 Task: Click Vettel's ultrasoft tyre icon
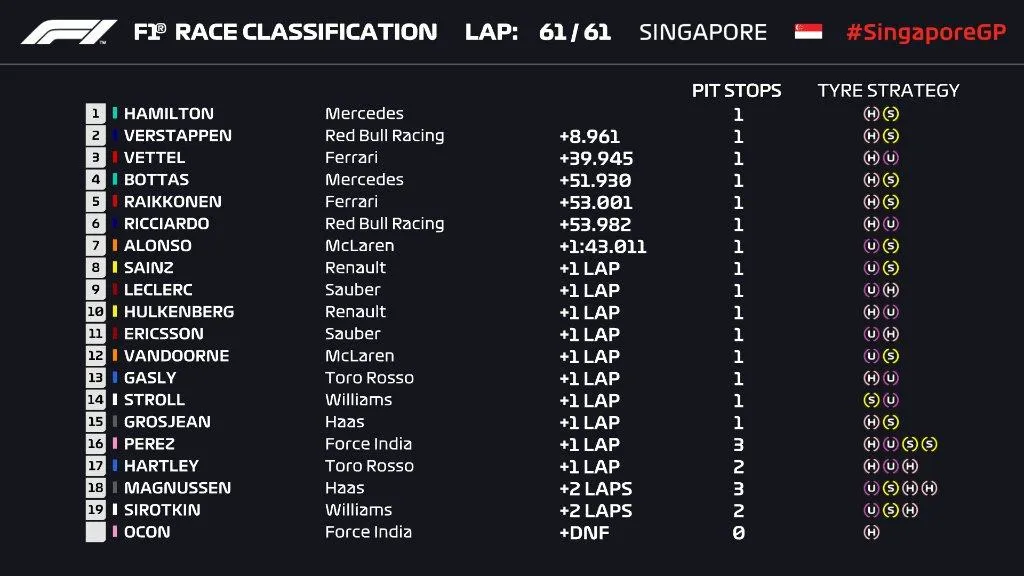pyautogui.click(x=890, y=158)
